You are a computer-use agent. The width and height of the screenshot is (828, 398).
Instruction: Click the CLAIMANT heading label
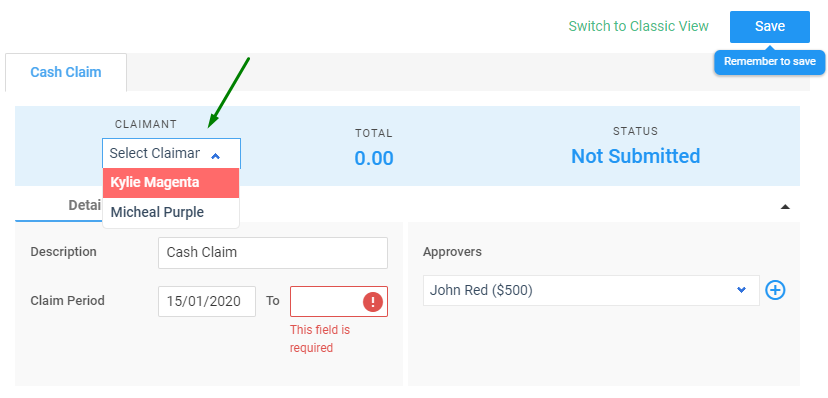146,124
